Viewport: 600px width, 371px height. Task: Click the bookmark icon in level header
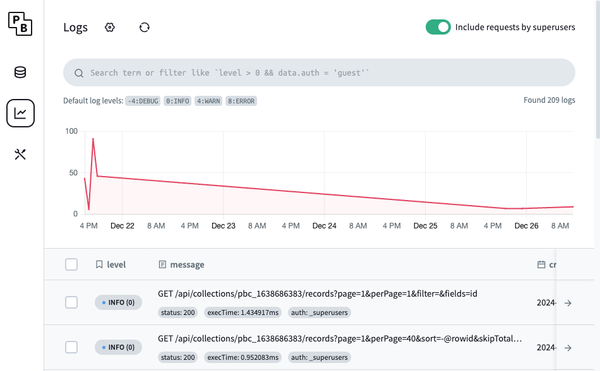click(99, 265)
